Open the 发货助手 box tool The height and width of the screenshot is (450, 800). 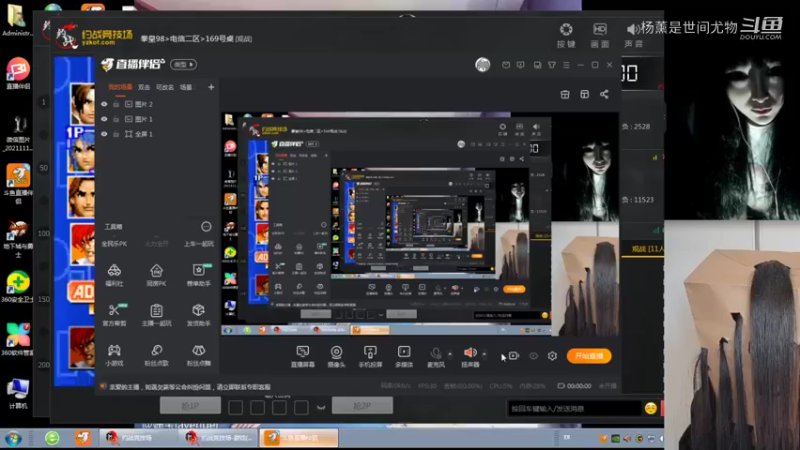[198, 315]
